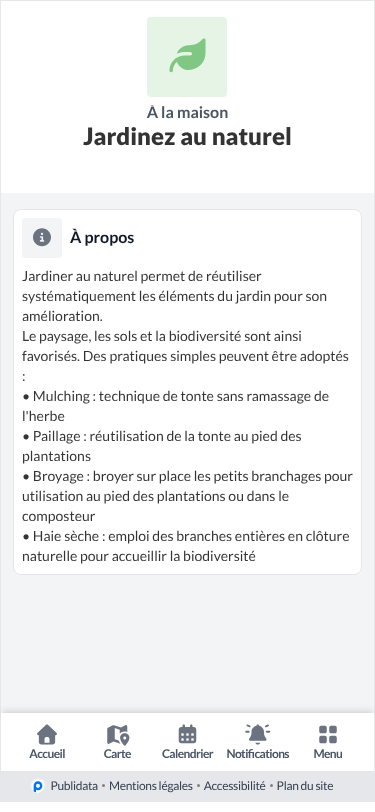Image resolution: width=375 pixels, height=812 pixels.
Task: Go to the Accueil tab label
Action: tap(47, 754)
